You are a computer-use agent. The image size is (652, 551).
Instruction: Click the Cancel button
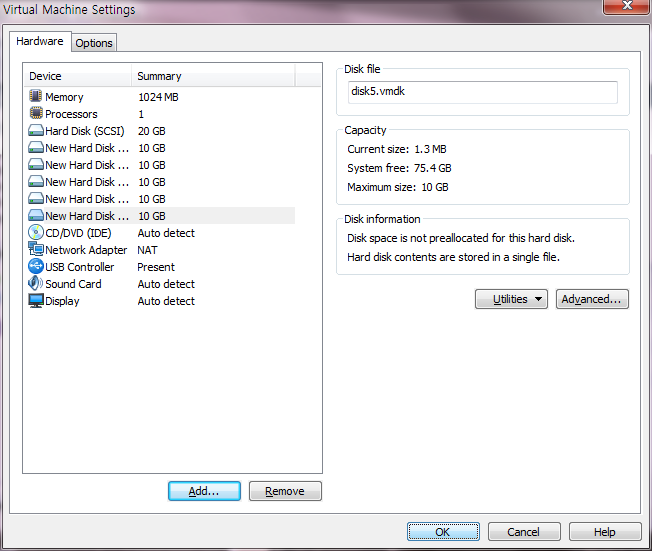coord(524,532)
